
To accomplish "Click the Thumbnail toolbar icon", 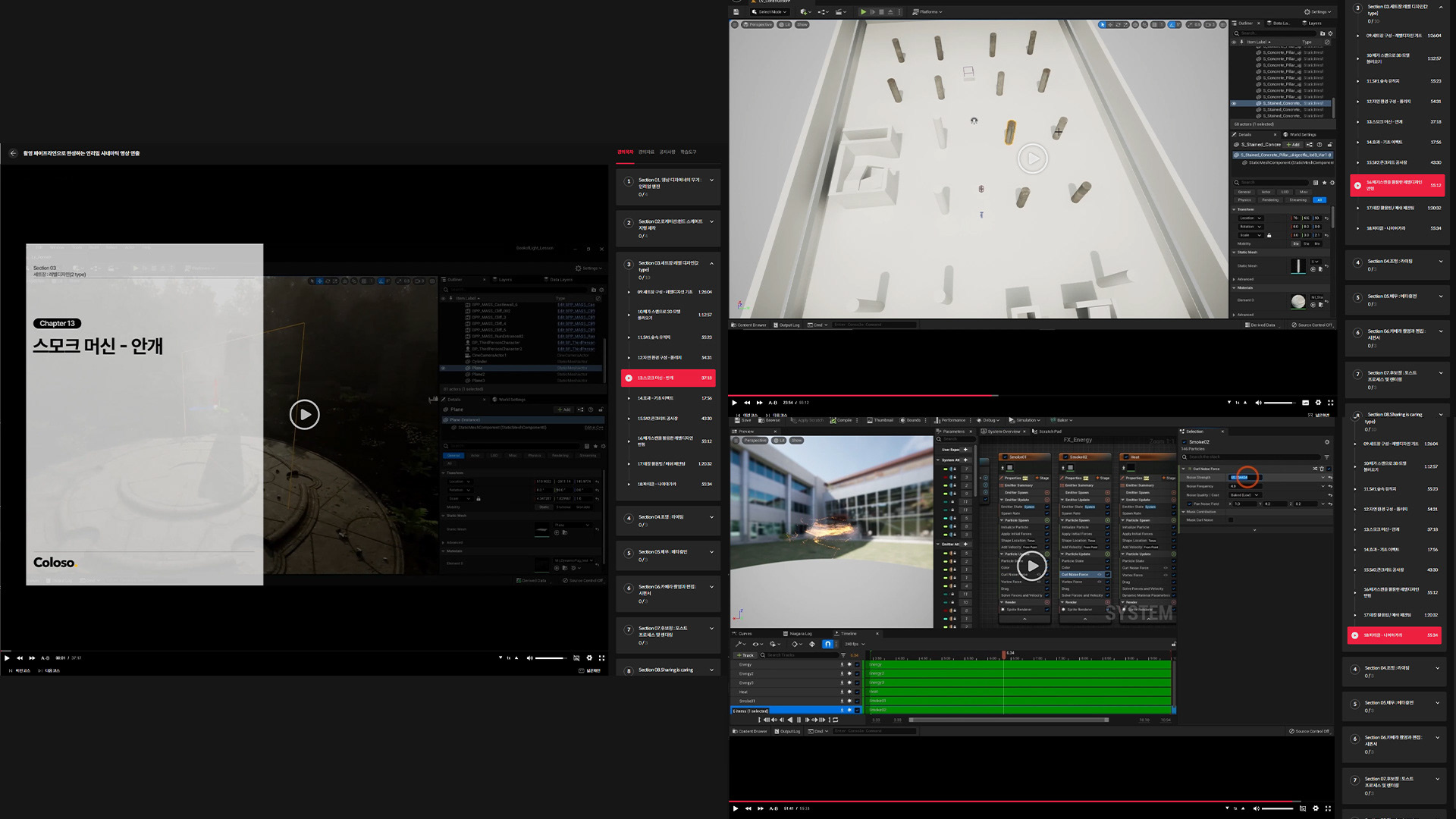I will point(880,420).
